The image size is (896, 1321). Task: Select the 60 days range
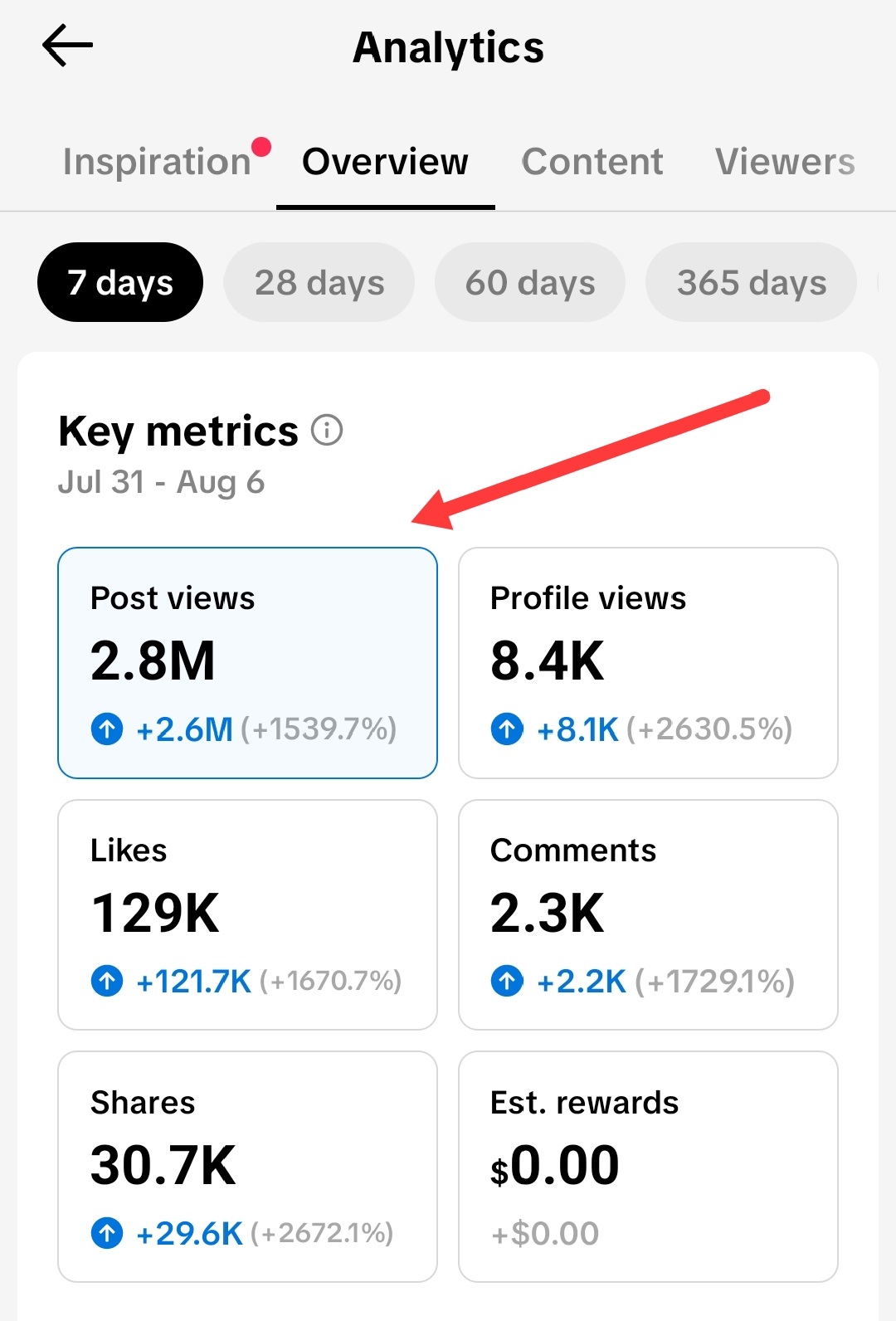click(x=530, y=282)
